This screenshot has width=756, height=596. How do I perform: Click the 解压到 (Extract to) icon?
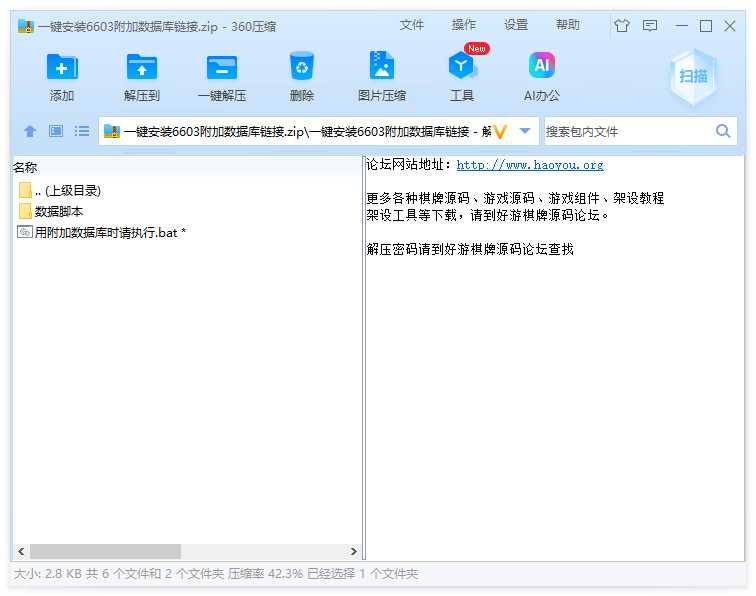[x=141, y=68]
